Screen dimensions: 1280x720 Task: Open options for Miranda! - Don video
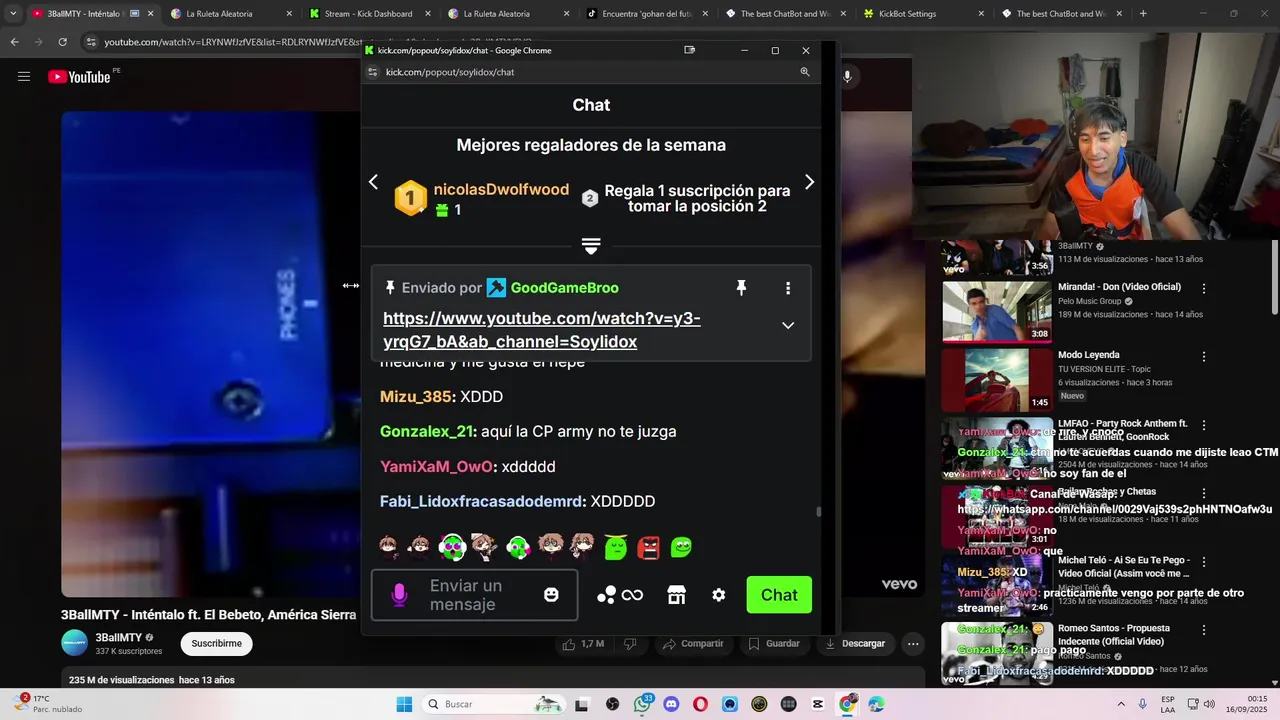[x=1204, y=289]
